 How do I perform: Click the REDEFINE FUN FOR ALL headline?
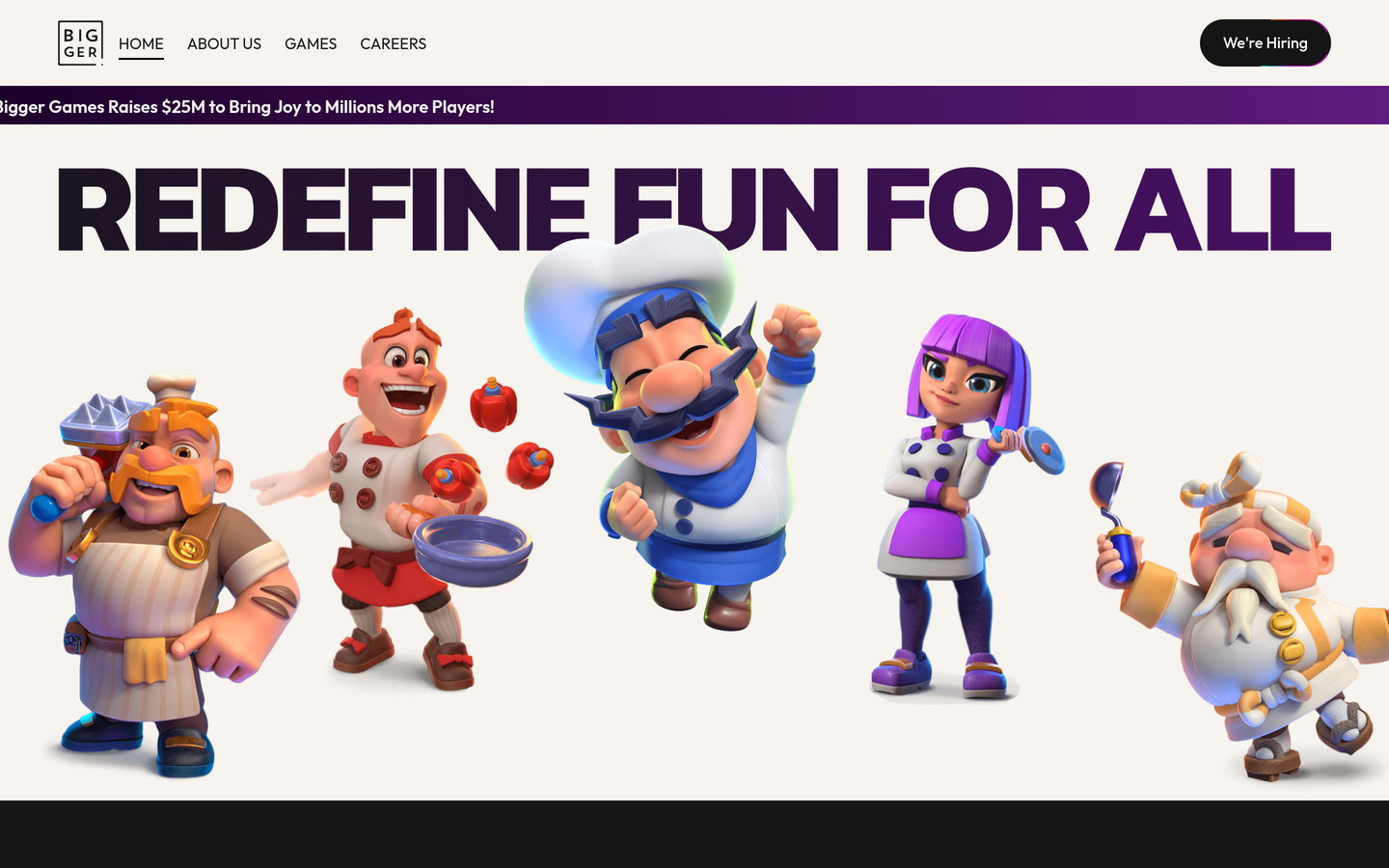694,209
